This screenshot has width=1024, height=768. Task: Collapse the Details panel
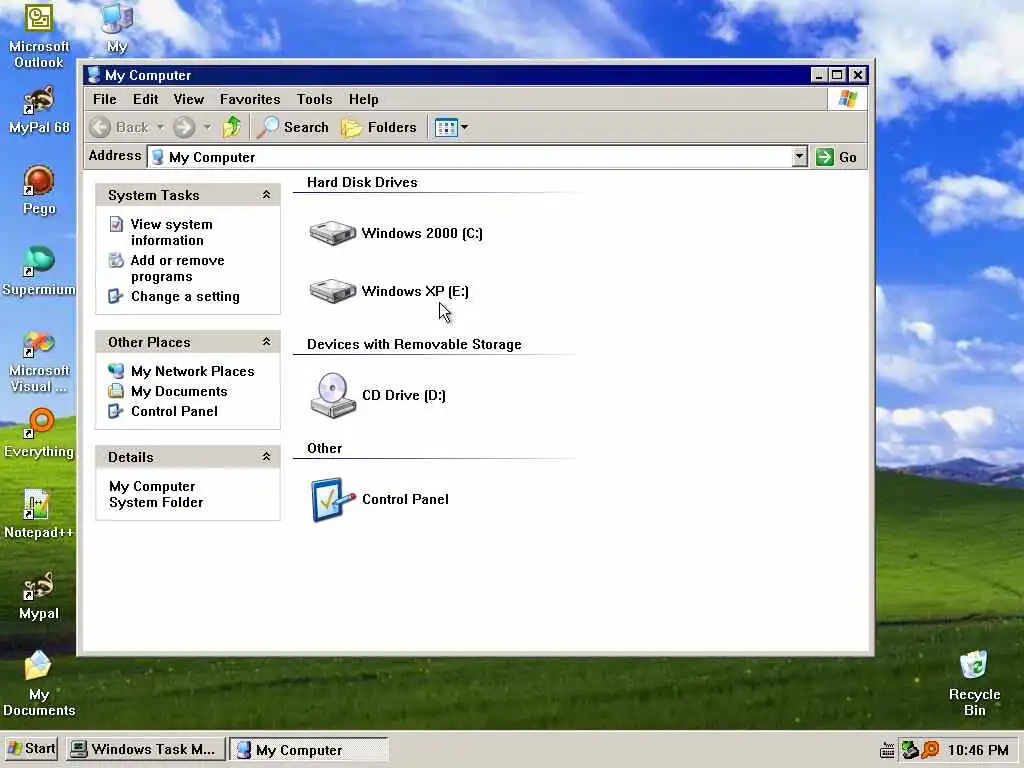click(266, 456)
